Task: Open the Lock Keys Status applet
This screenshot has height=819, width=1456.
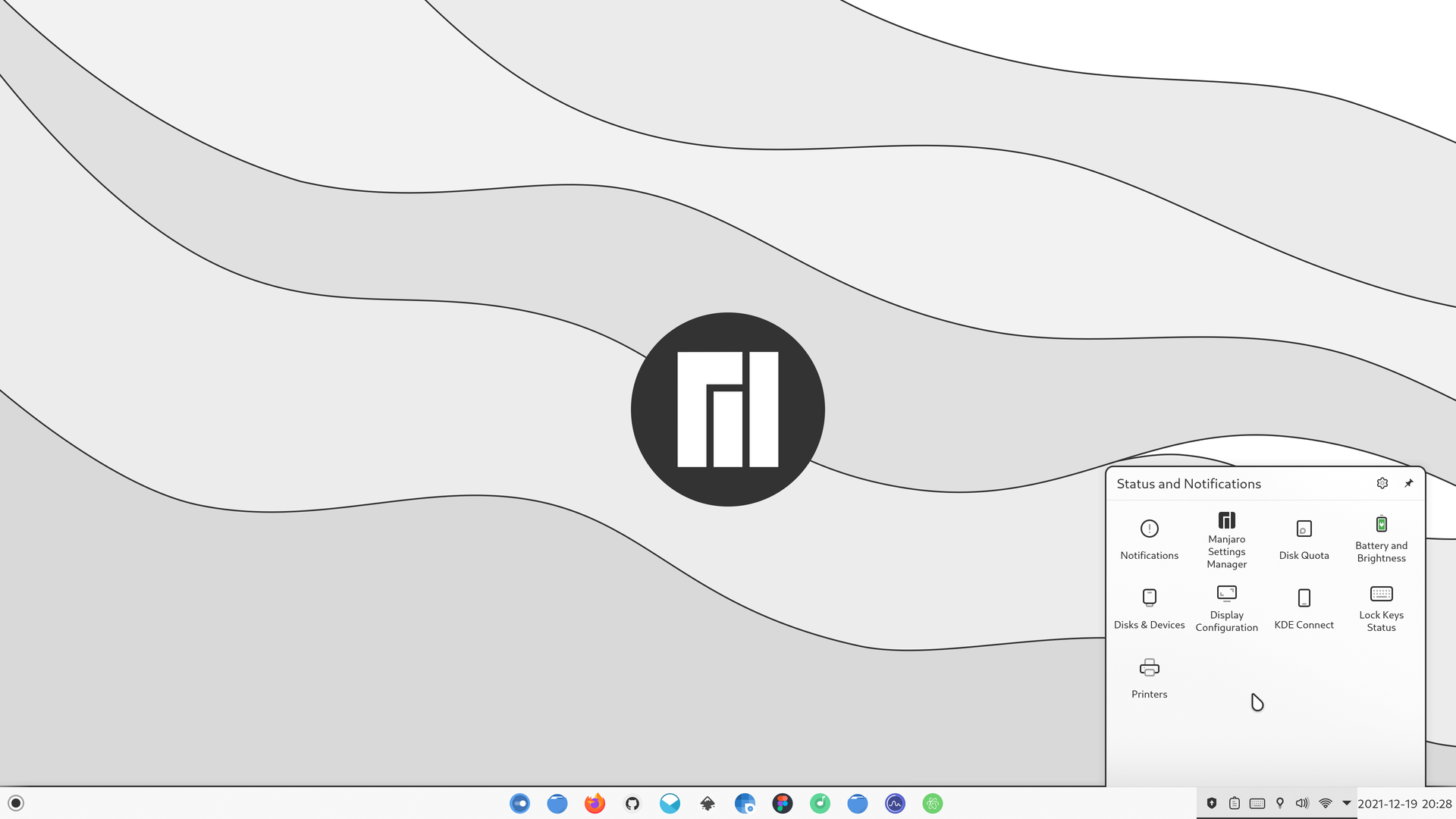Action: click(x=1381, y=609)
